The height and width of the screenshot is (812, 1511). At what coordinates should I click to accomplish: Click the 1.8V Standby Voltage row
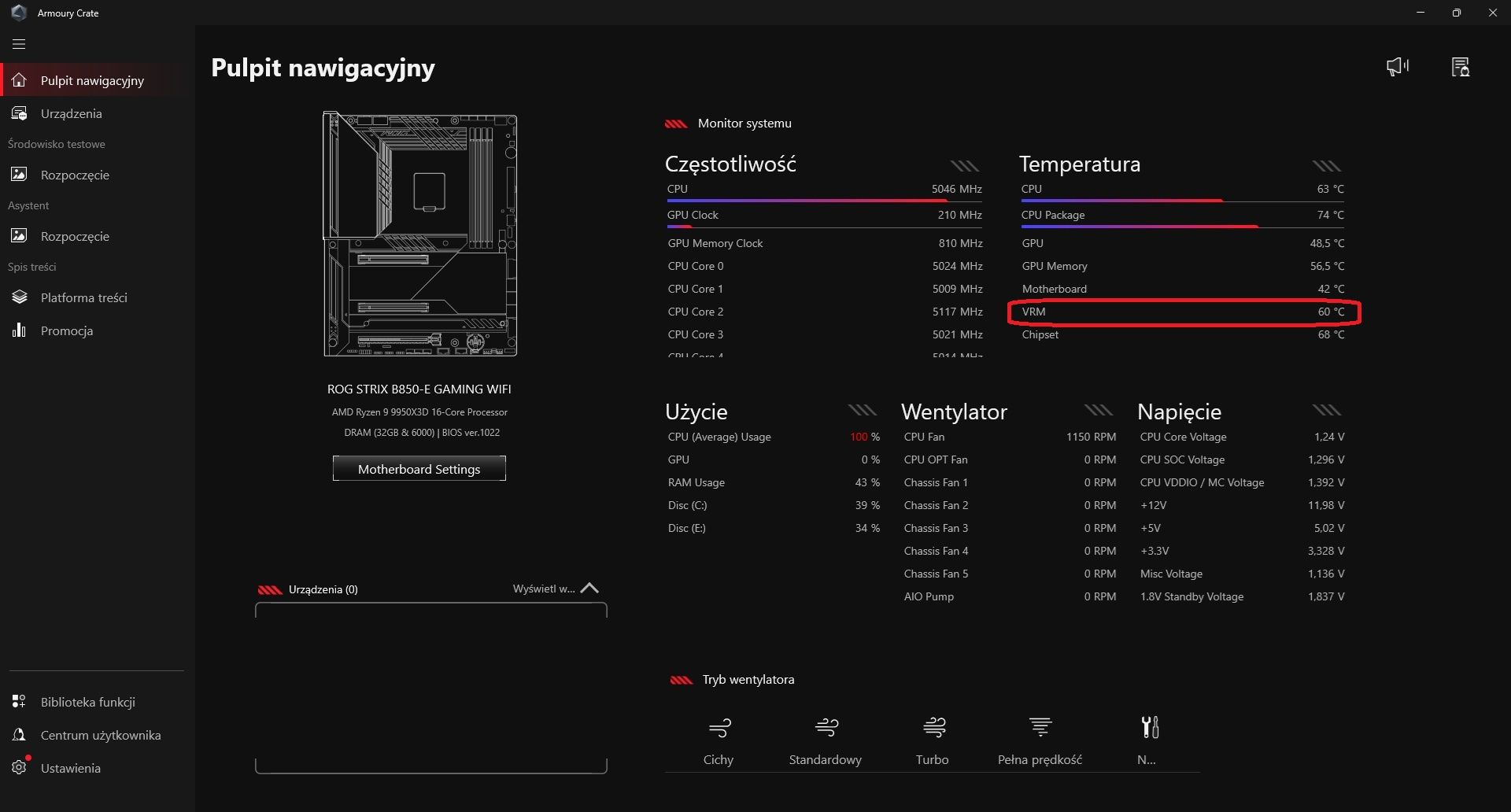click(x=1242, y=596)
